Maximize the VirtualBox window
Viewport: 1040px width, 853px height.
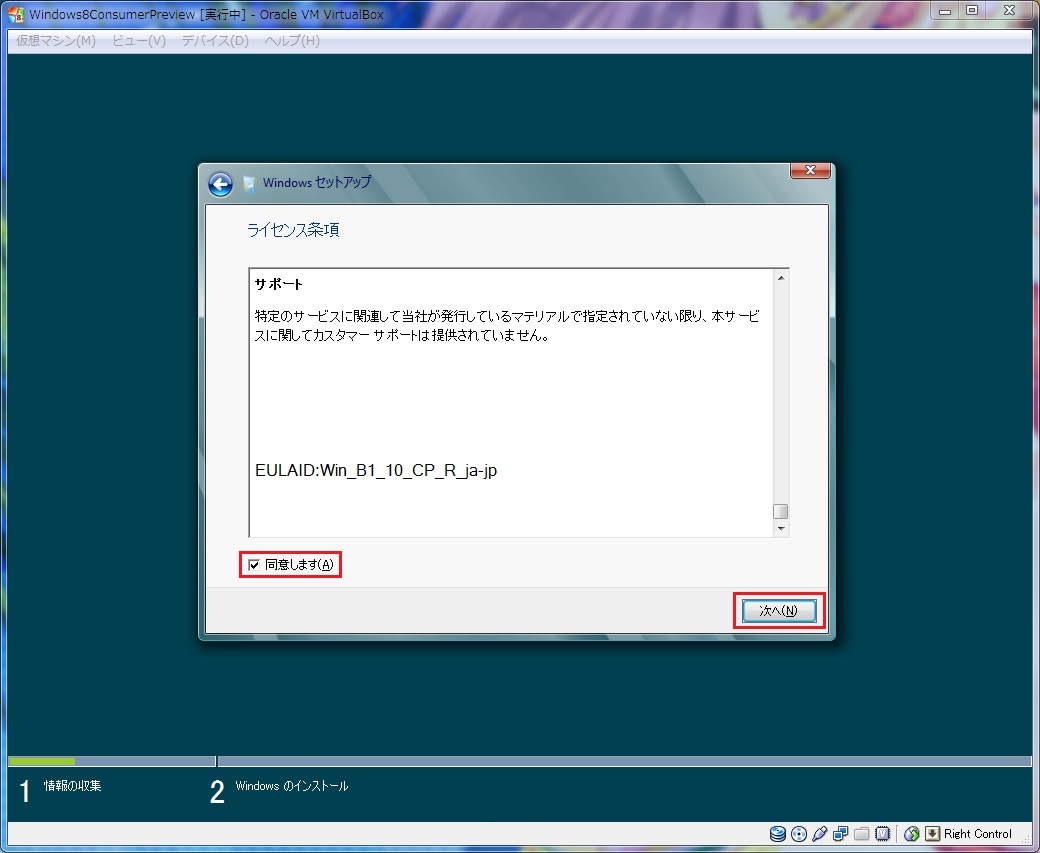[972, 11]
